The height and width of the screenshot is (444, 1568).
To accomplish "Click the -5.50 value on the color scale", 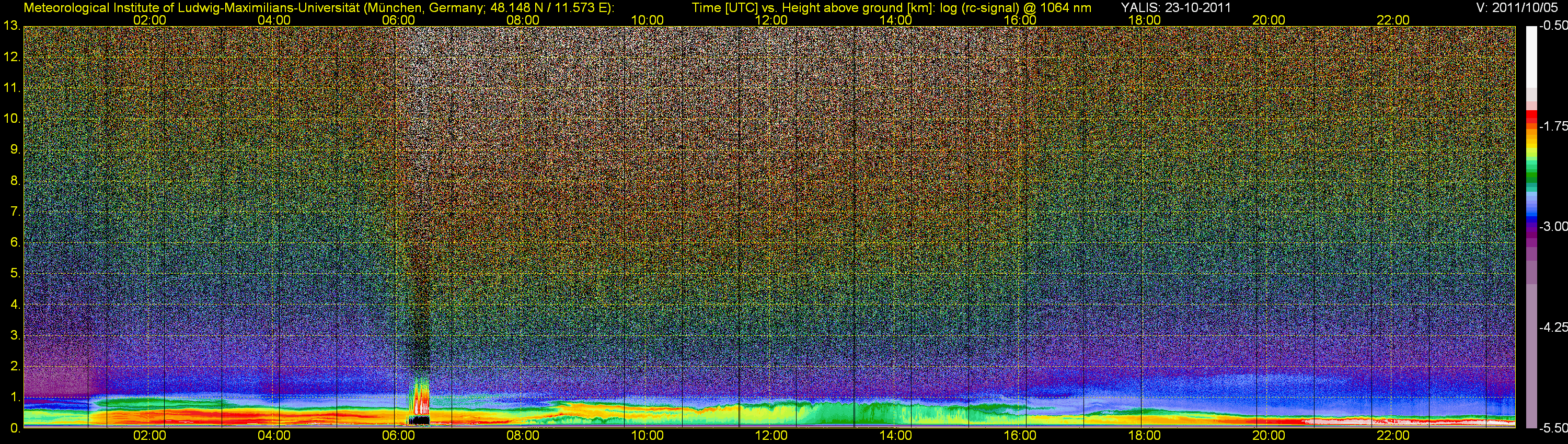I will tap(1553, 428).
